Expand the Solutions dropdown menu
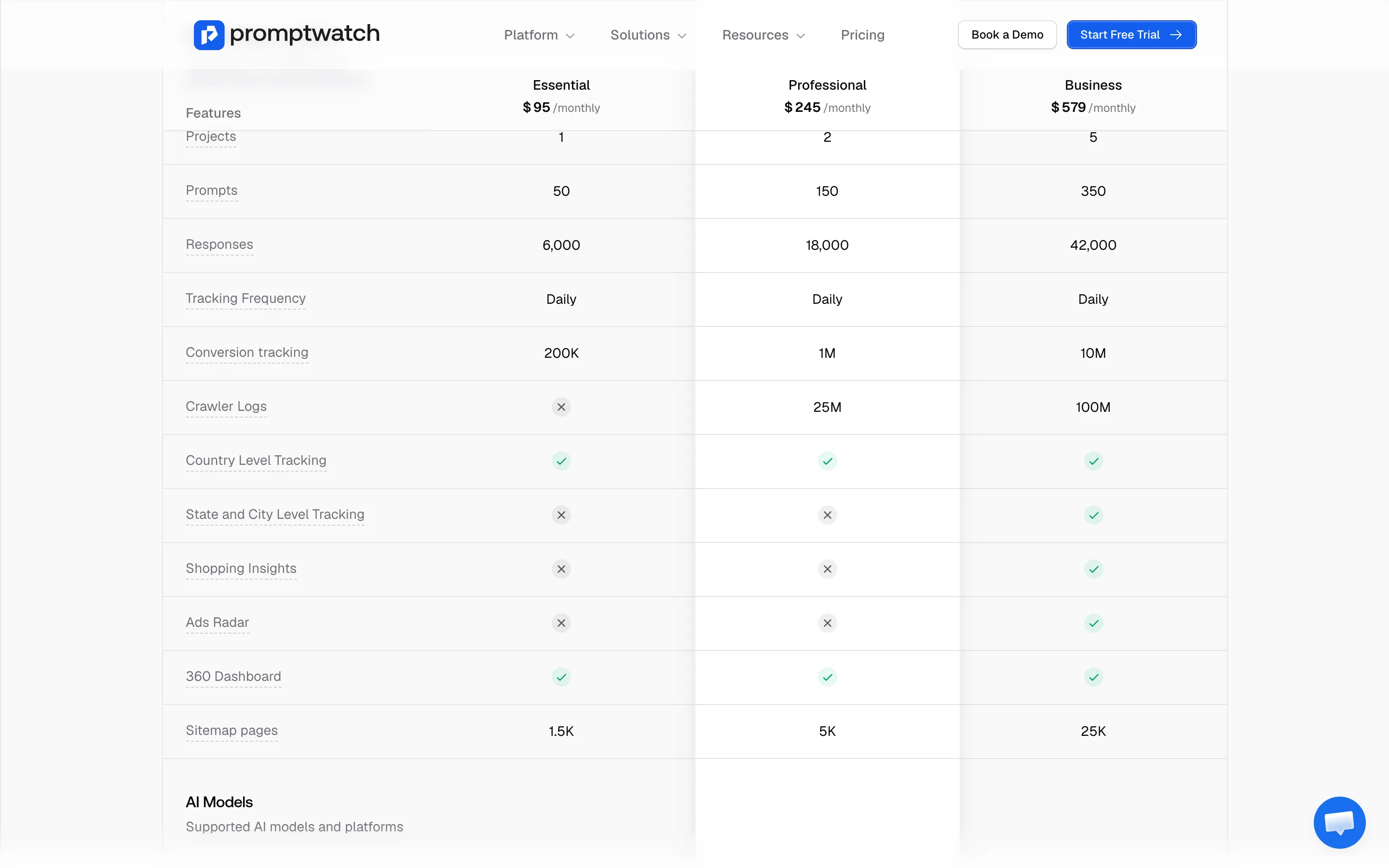The width and height of the screenshot is (1389, 868). (648, 35)
